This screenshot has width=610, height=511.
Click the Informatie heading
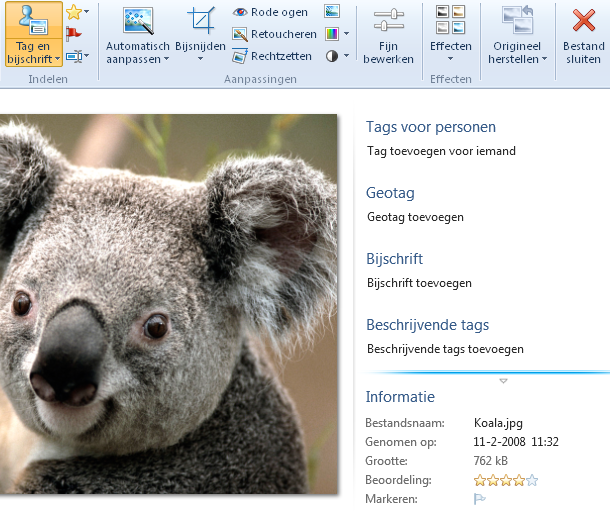(400, 397)
